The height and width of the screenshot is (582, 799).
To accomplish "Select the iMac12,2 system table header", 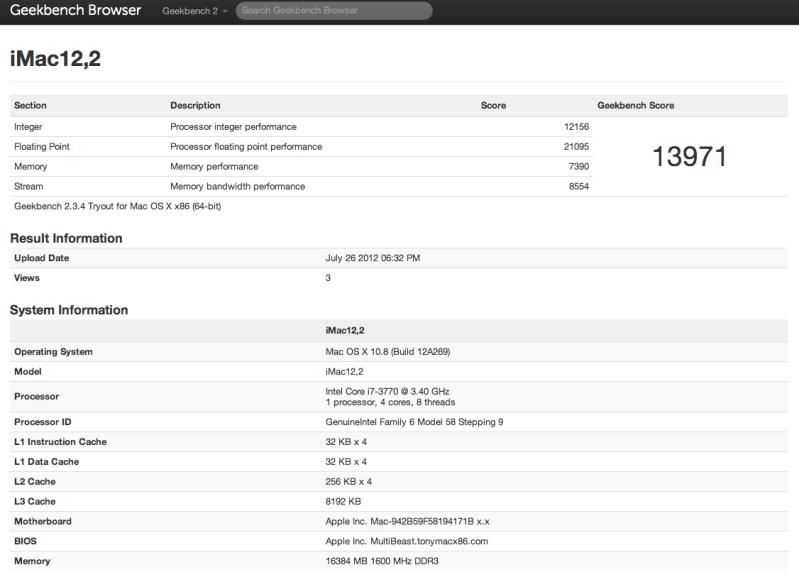I will [345, 331].
